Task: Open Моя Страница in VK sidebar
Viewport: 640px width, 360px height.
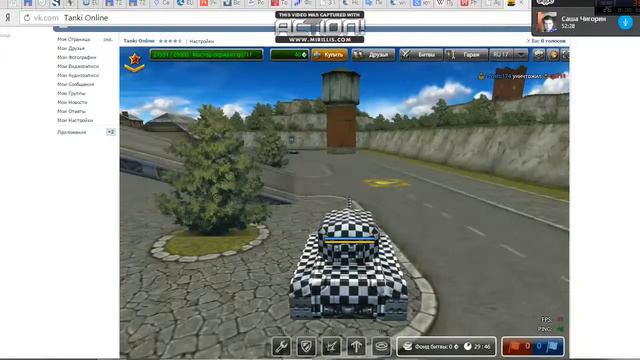Action: (74, 40)
